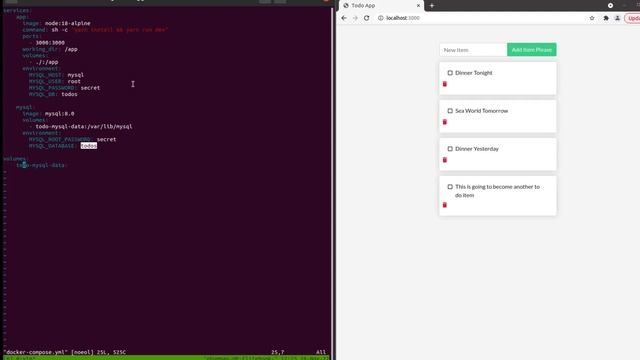Click 'node:18-alpine' in the terminal

click(68, 23)
